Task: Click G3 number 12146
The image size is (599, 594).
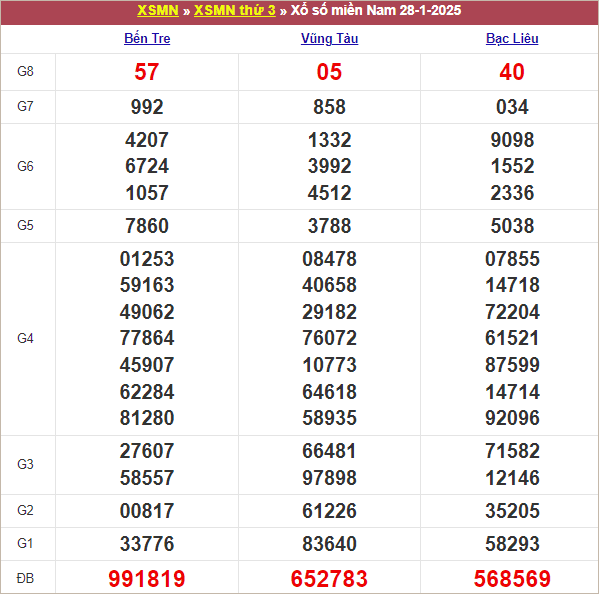Action: [512, 478]
